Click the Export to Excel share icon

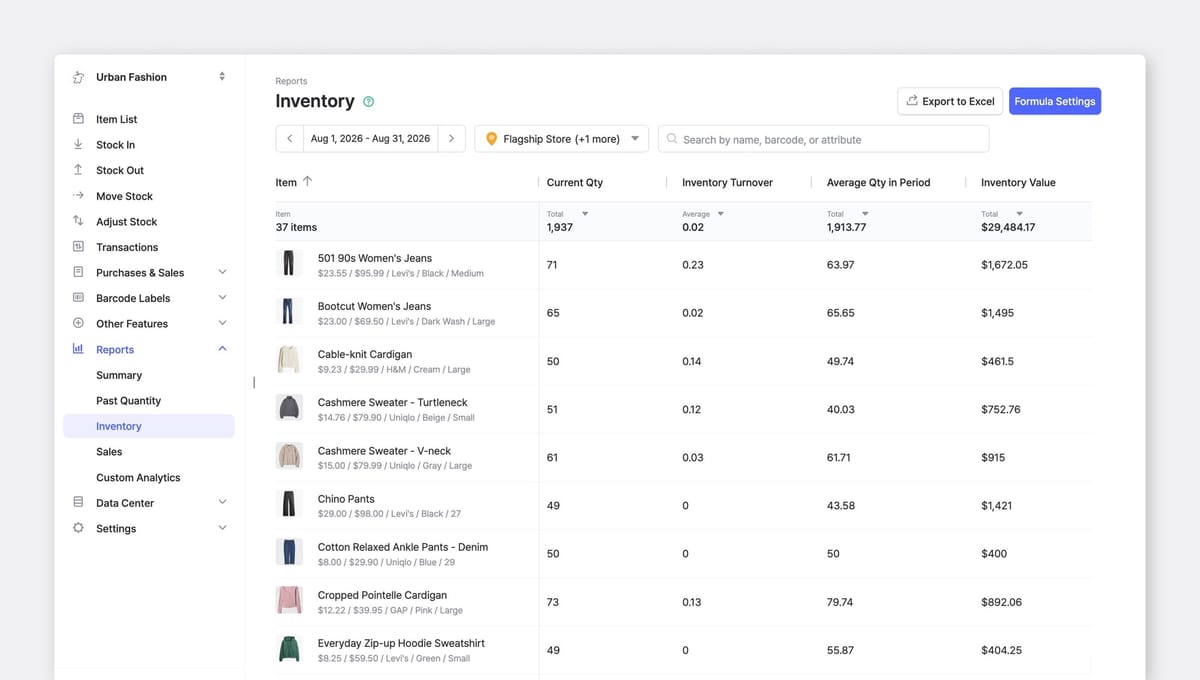tap(912, 101)
